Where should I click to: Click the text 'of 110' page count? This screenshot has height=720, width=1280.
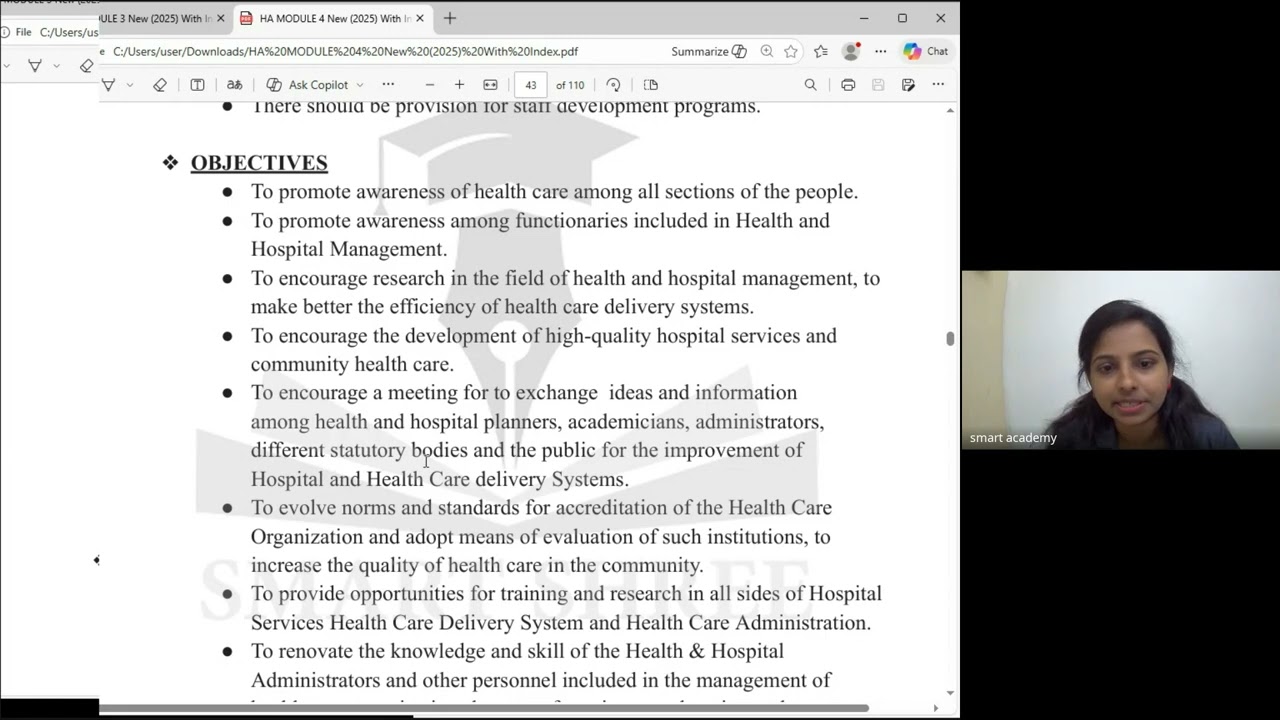(x=570, y=85)
